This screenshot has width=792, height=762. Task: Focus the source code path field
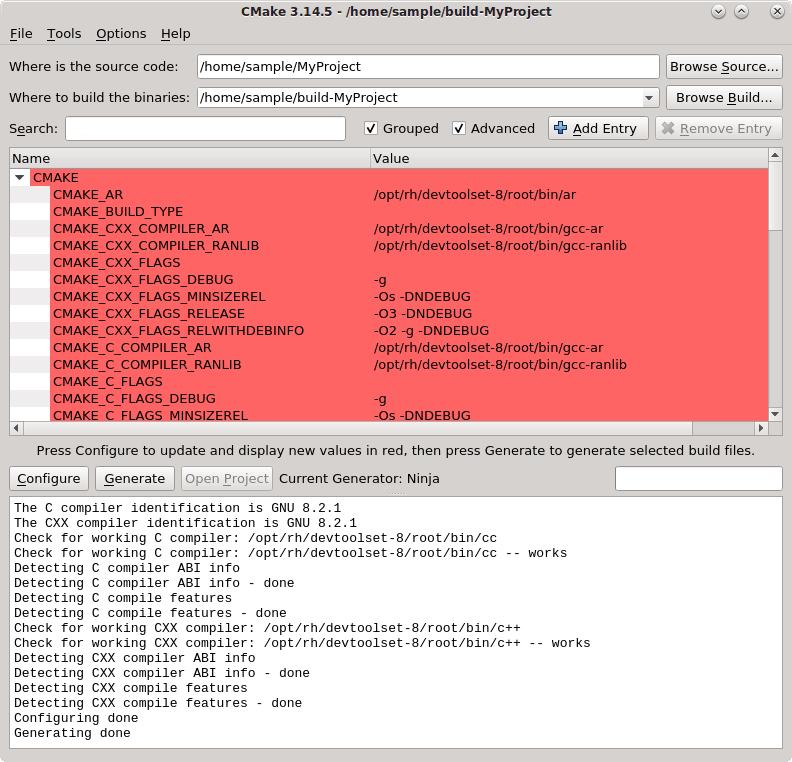click(428, 67)
